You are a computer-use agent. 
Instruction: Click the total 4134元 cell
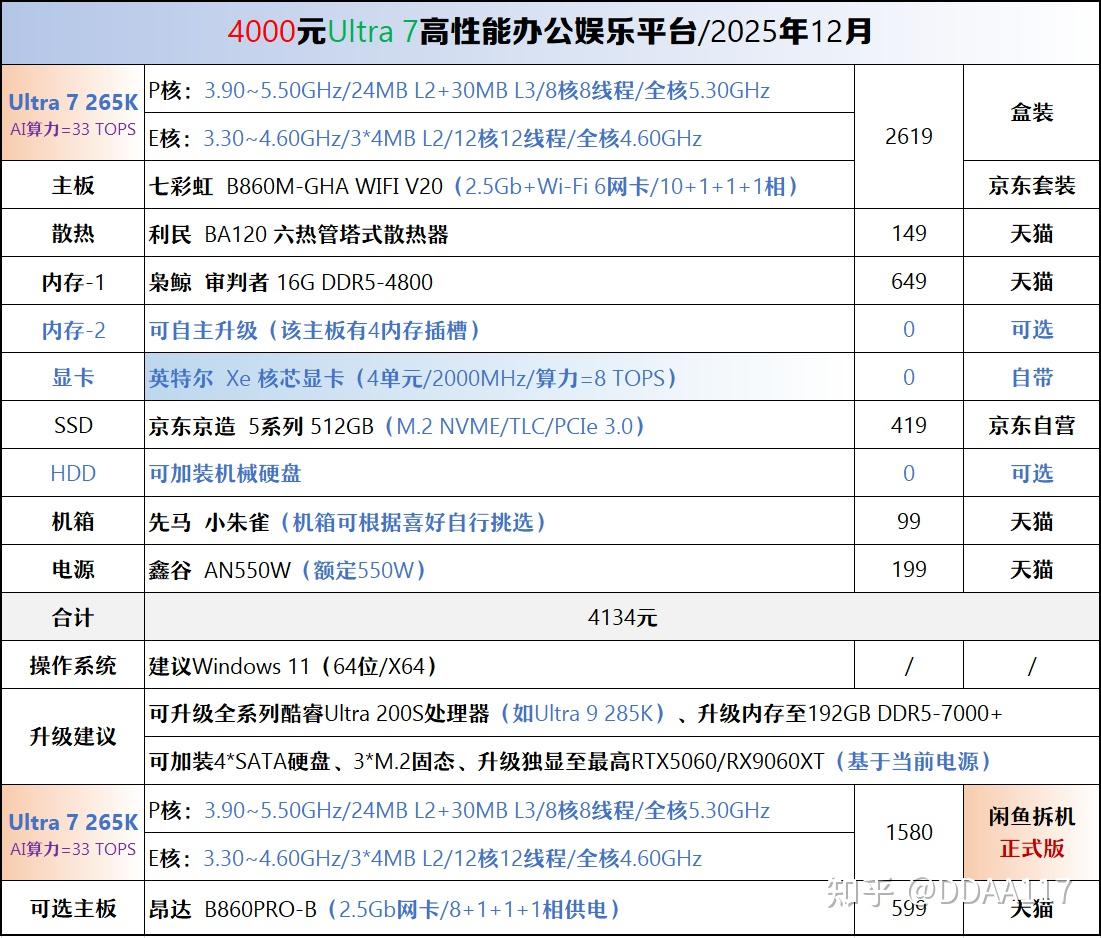click(622, 617)
